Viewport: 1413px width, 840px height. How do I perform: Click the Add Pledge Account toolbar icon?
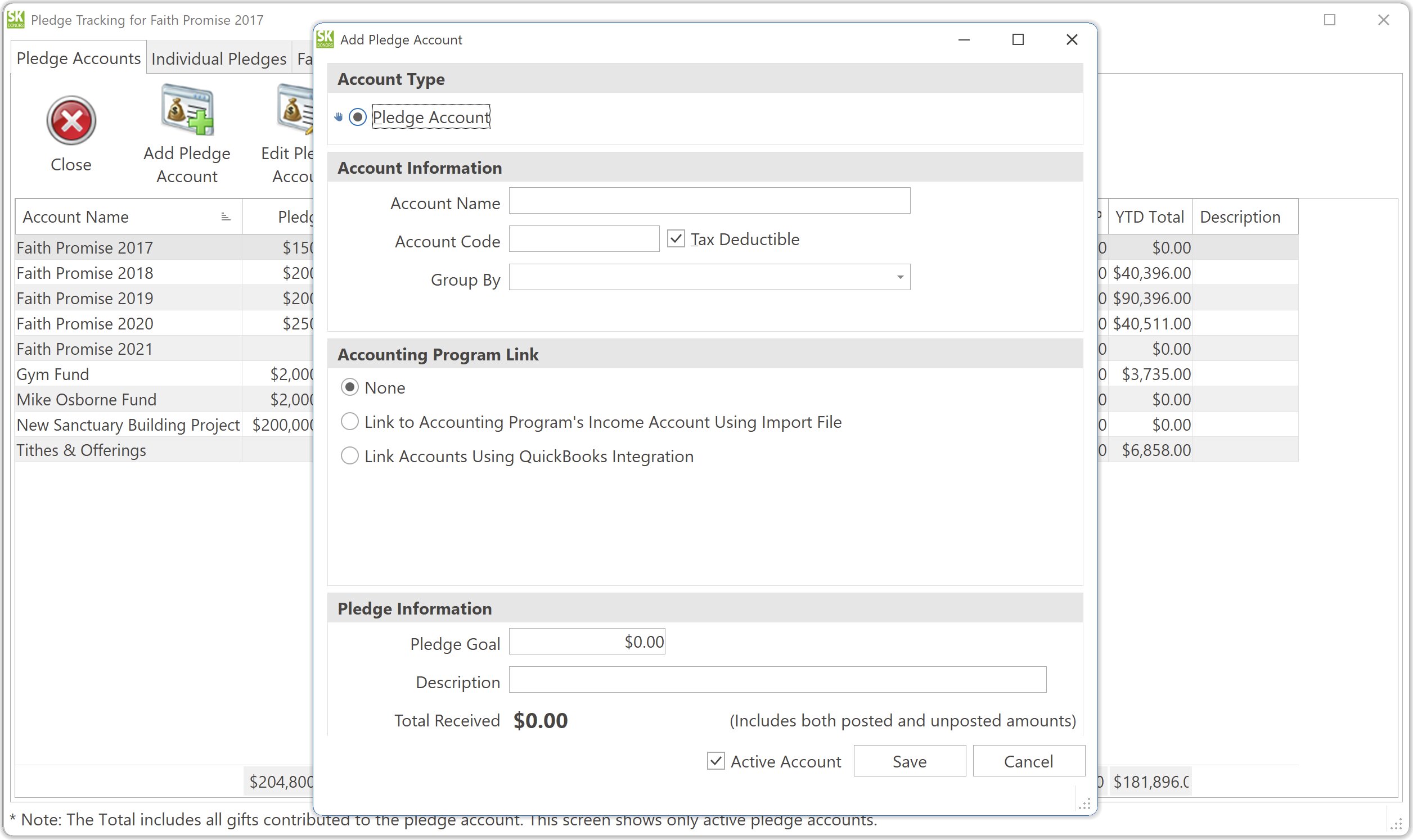[x=187, y=110]
